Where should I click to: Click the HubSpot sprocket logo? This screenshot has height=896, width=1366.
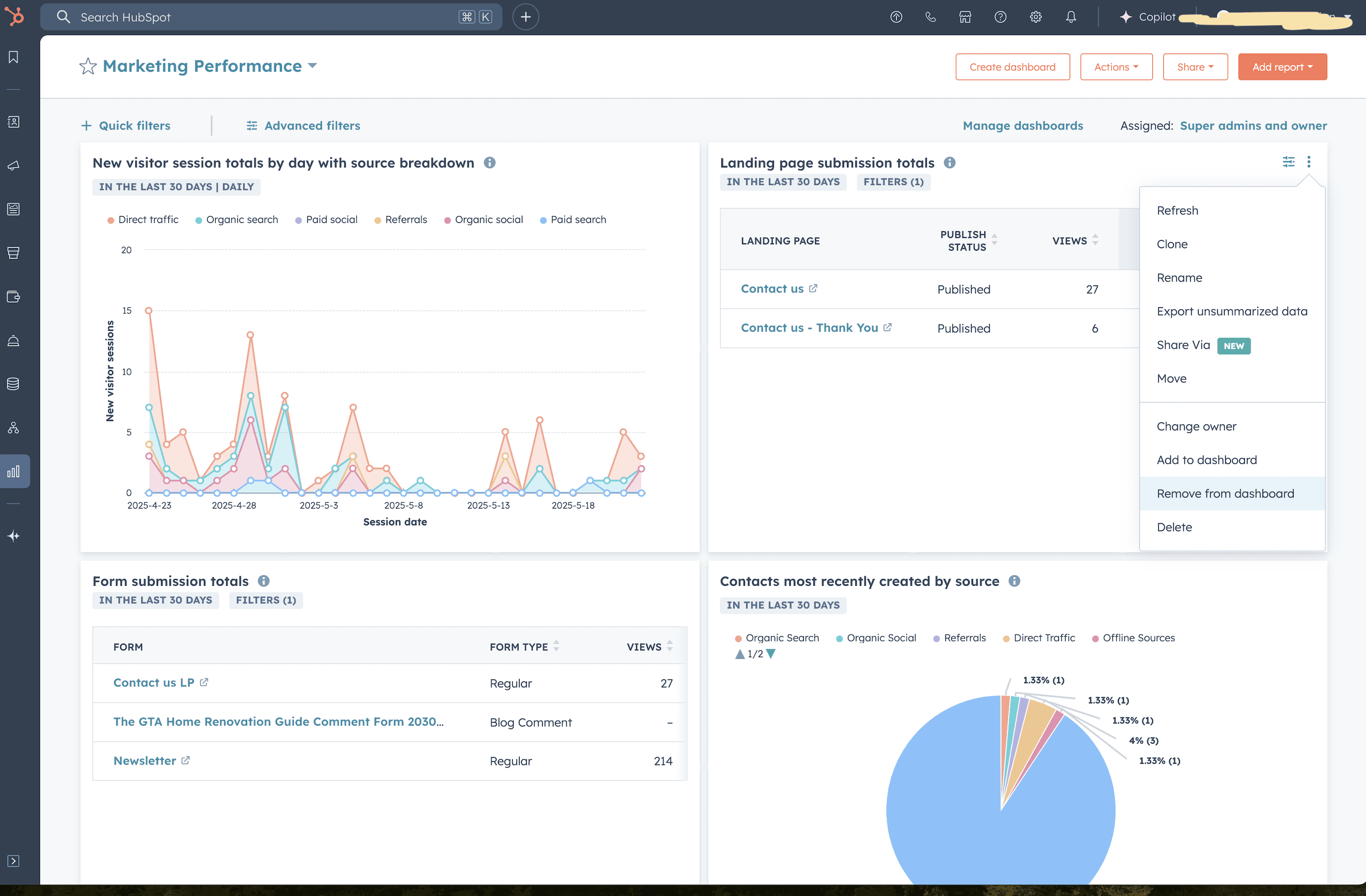14,16
